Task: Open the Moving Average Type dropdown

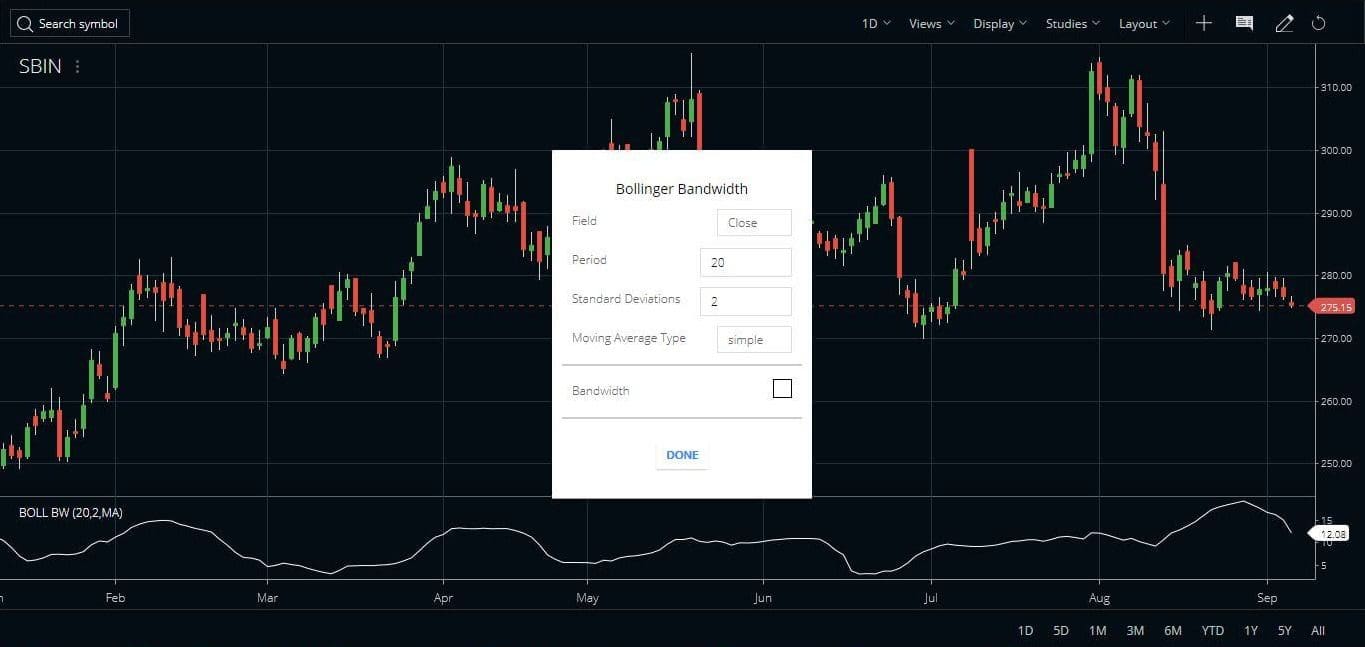Action: [753, 339]
